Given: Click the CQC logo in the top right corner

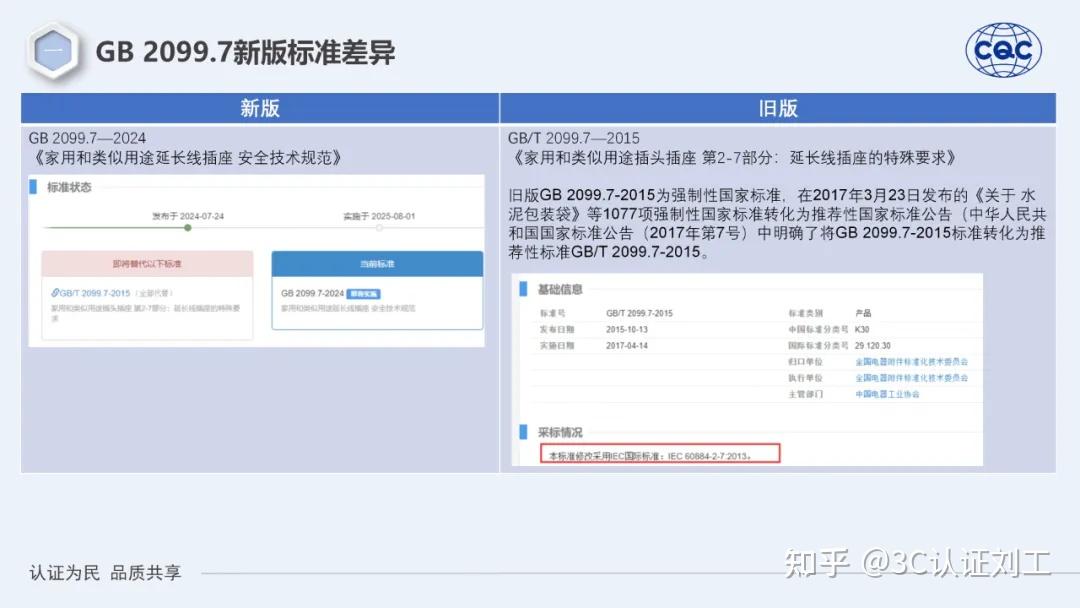Looking at the screenshot, I should (1003, 48).
